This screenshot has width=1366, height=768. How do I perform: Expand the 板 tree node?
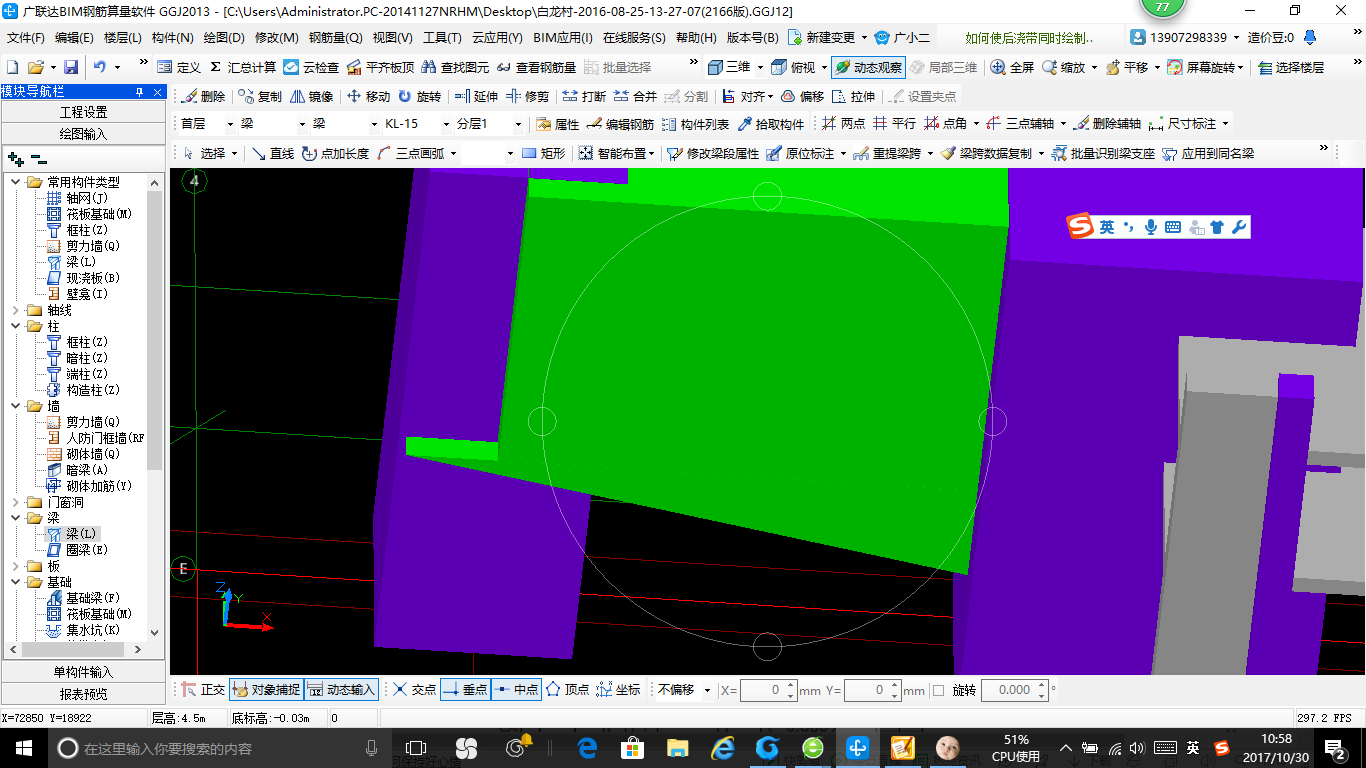15,566
